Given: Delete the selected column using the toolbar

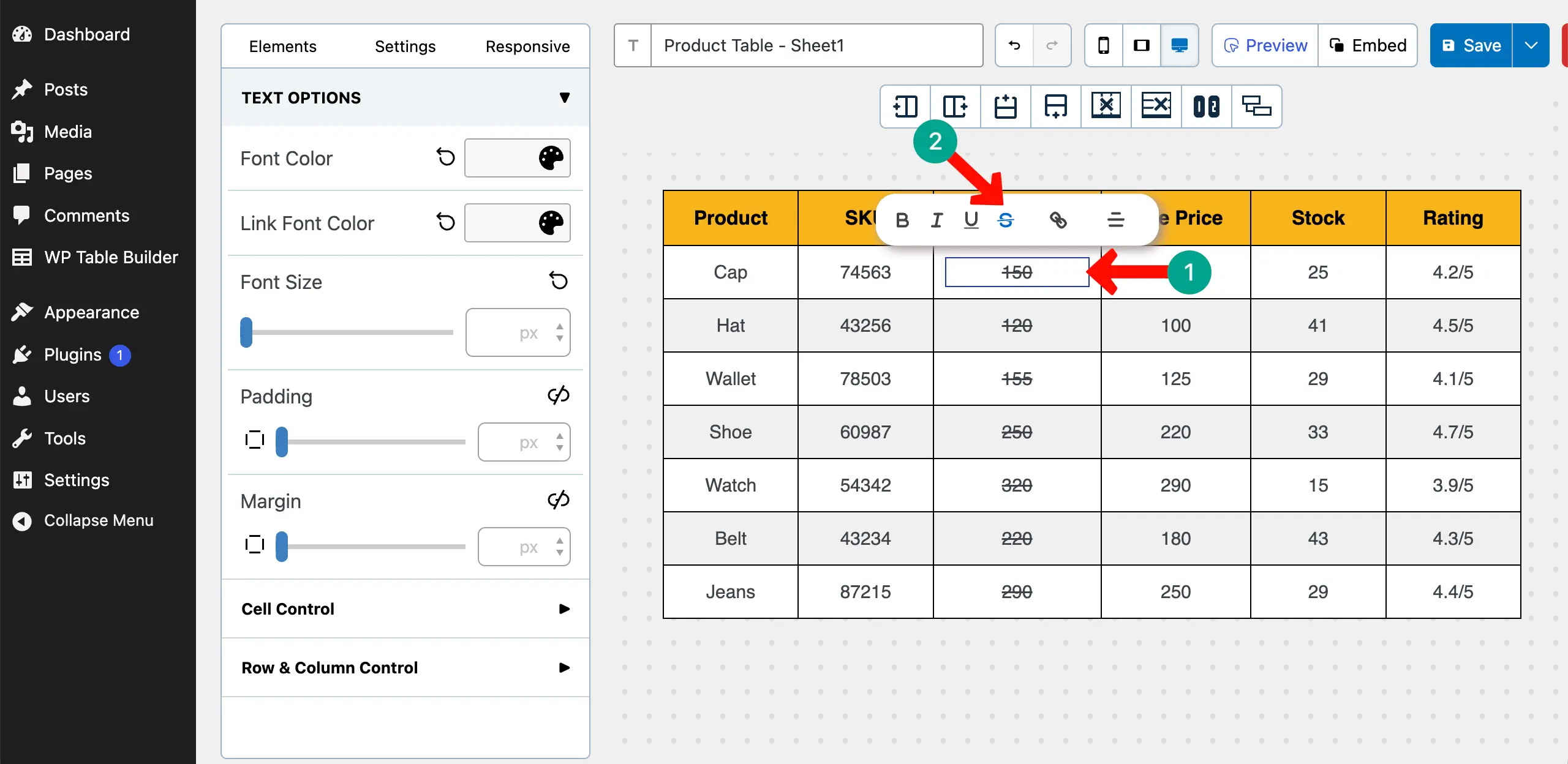Looking at the screenshot, I should pyautogui.click(x=1106, y=106).
